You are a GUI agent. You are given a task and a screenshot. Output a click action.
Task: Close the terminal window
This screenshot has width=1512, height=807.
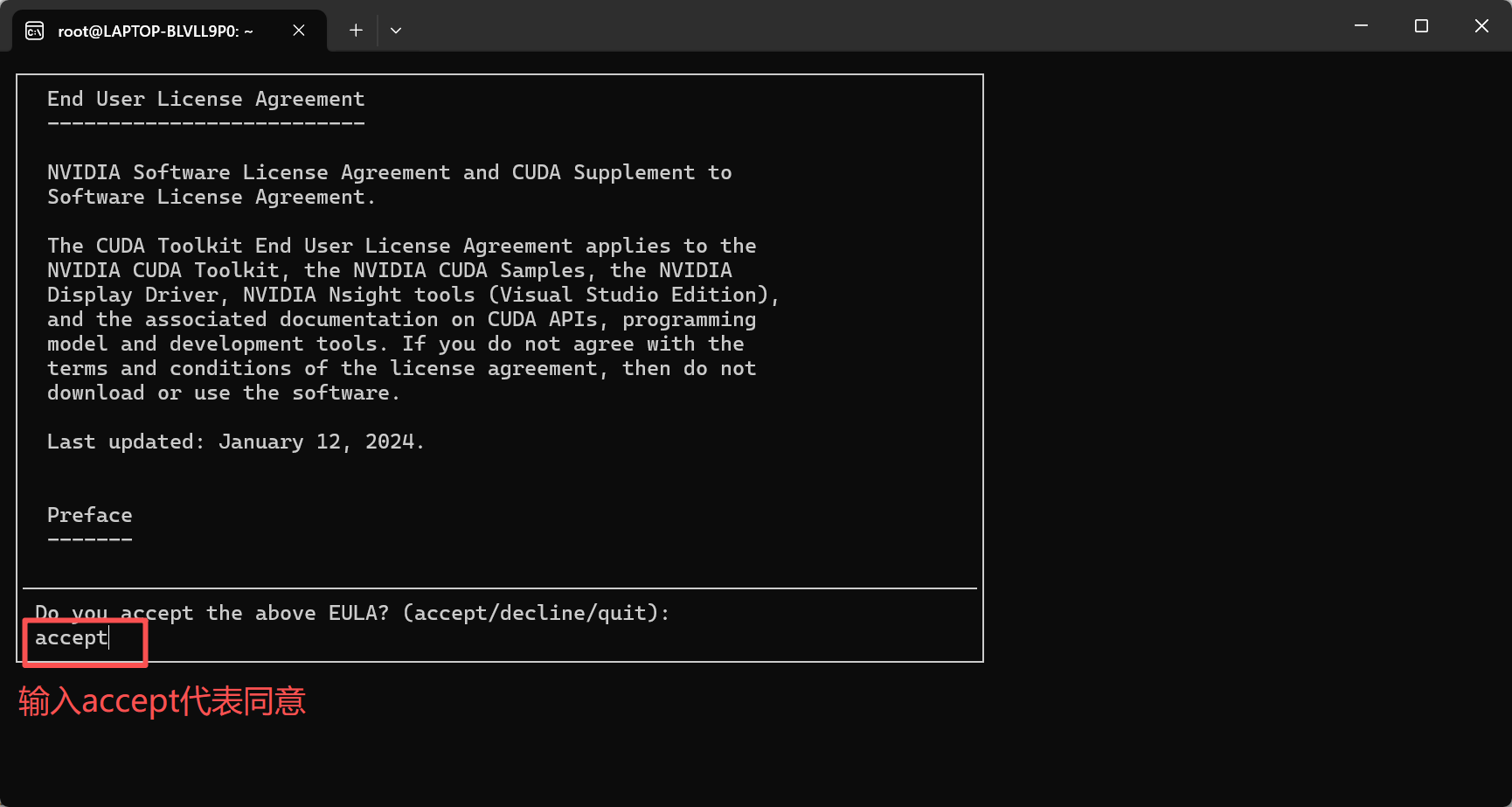tap(1481, 26)
